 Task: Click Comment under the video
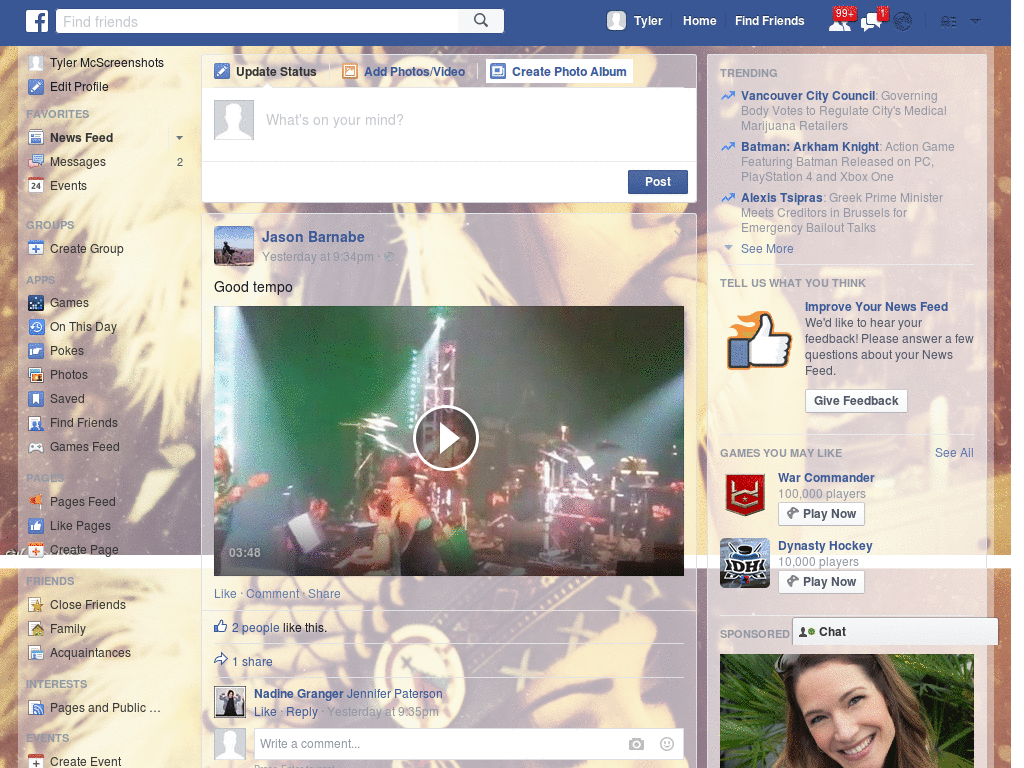(272, 594)
